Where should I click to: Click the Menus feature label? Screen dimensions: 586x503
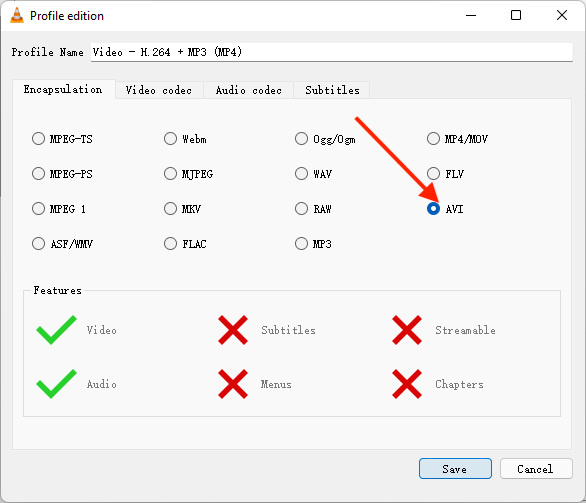pos(276,385)
